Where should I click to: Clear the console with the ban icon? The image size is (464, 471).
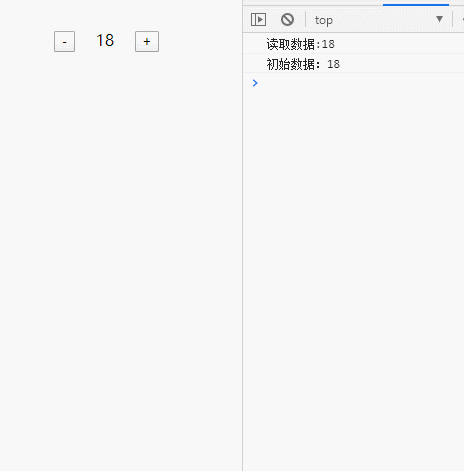[x=287, y=20]
